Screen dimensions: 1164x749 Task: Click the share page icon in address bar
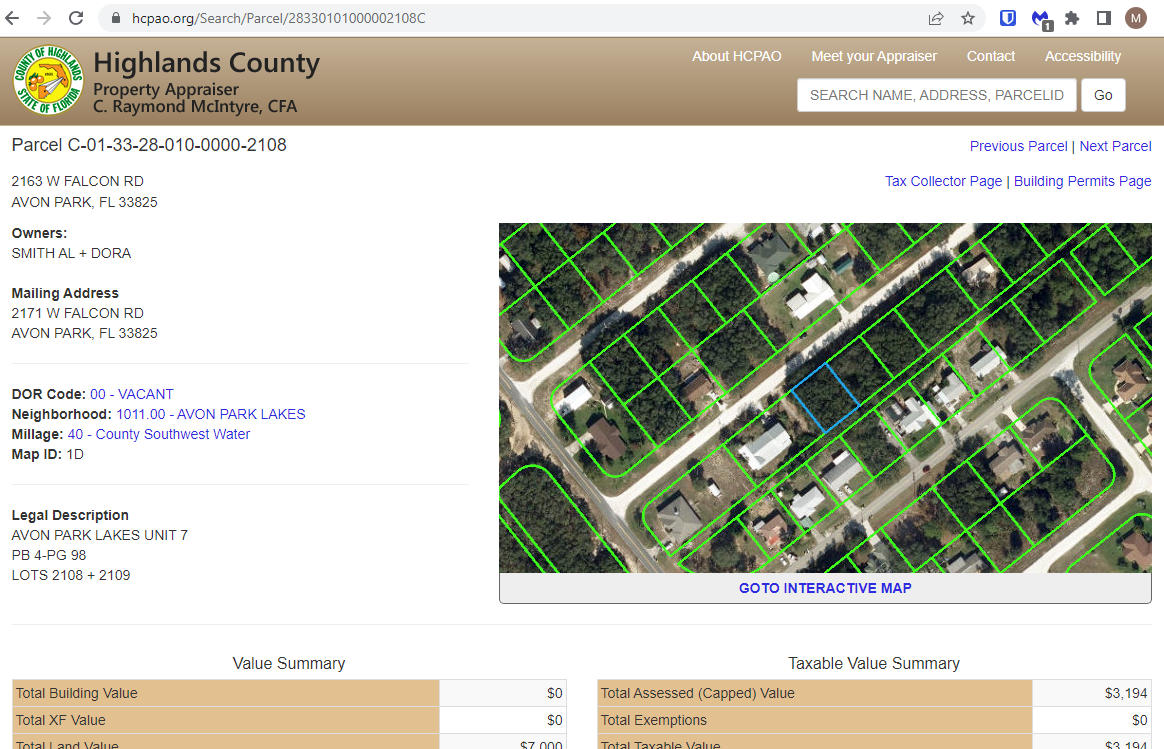[x=936, y=18]
